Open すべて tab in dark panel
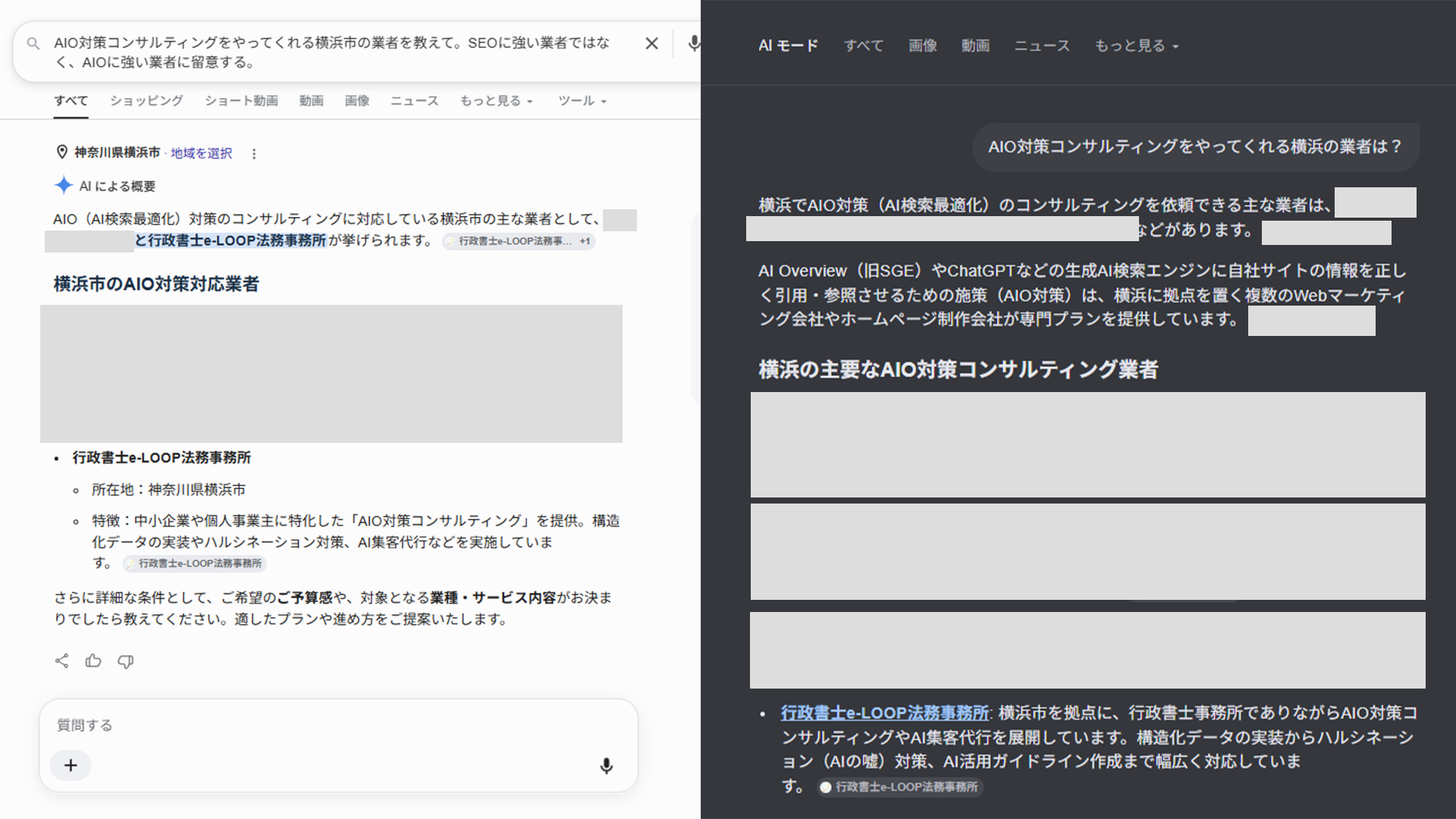1456x819 pixels. click(x=864, y=45)
